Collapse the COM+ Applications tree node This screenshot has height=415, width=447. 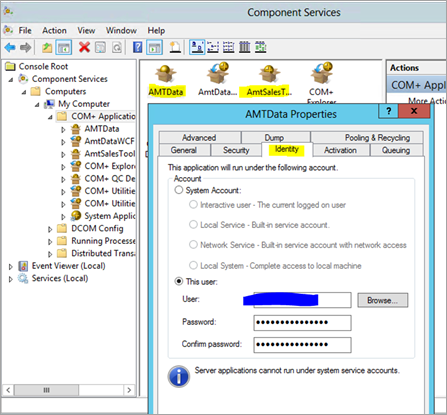click(x=50, y=117)
